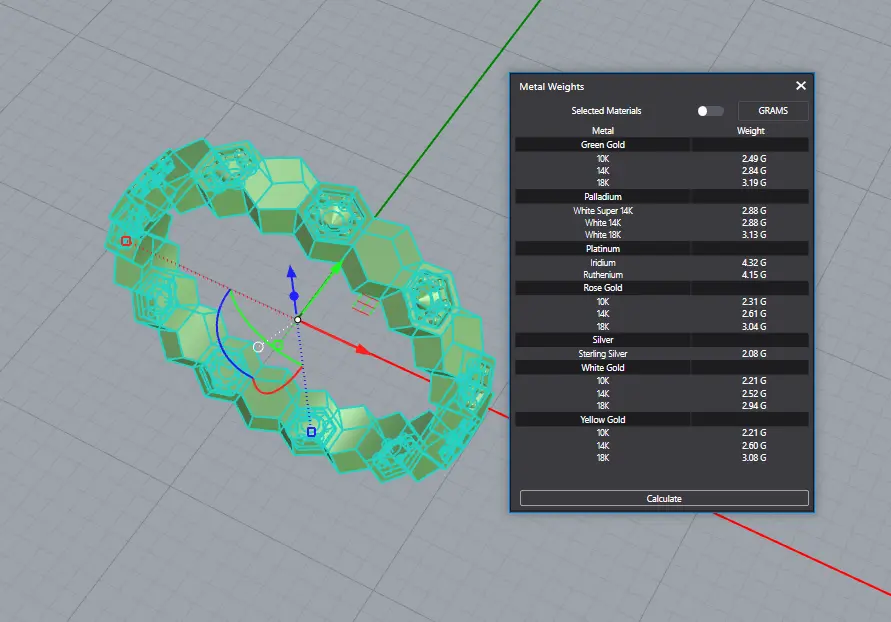Select the White Gold group header
The width and height of the screenshot is (891, 622).
(662, 368)
